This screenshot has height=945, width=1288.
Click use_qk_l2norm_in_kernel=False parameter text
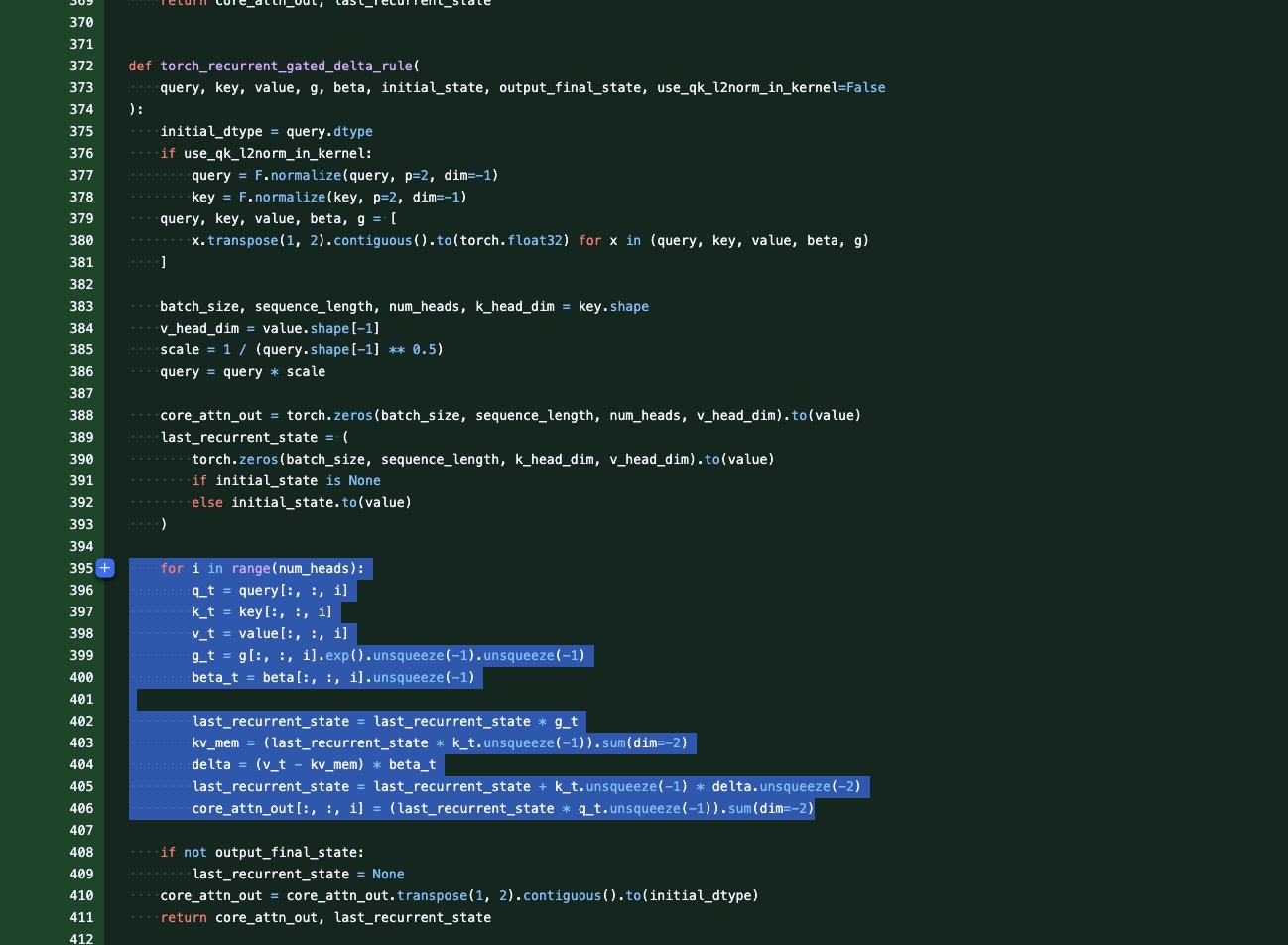click(x=771, y=87)
